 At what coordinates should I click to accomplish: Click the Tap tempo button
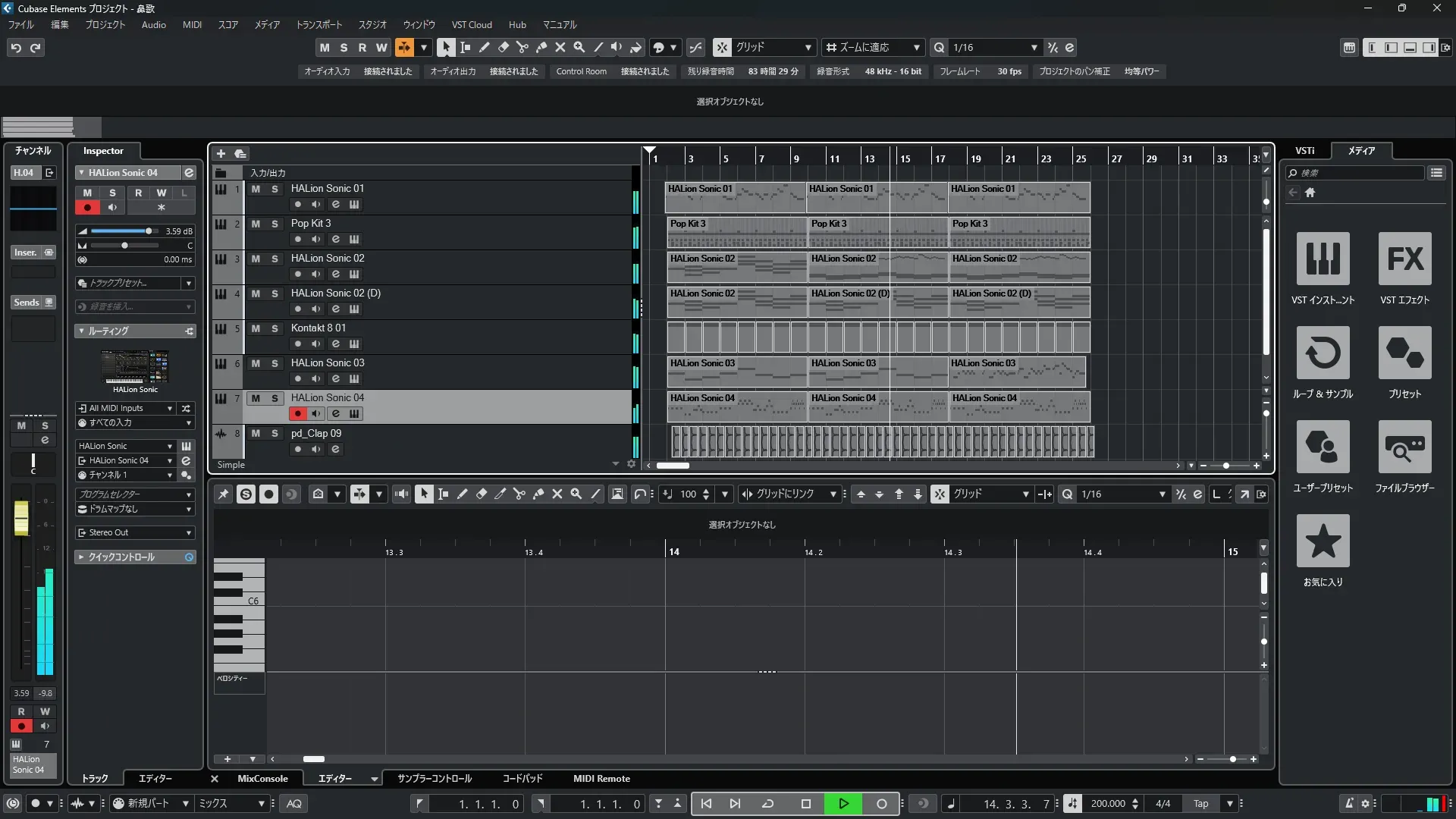(x=1200, y=803)
